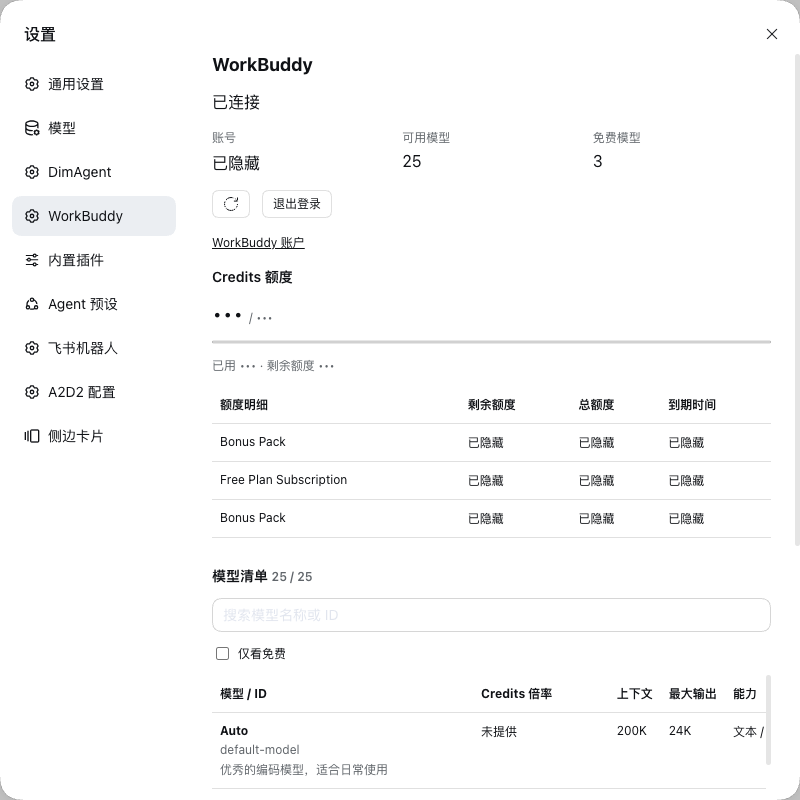Click the 免费模型 count 3

597,162
